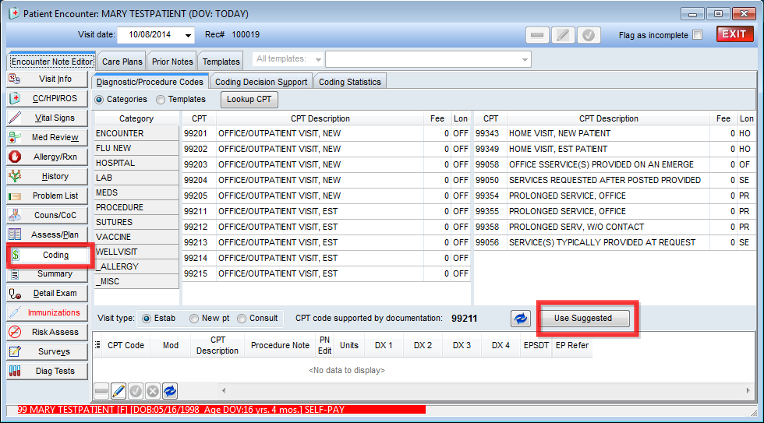
Task: Open the Allergy/Rxn section
Action: click(47, 157)
